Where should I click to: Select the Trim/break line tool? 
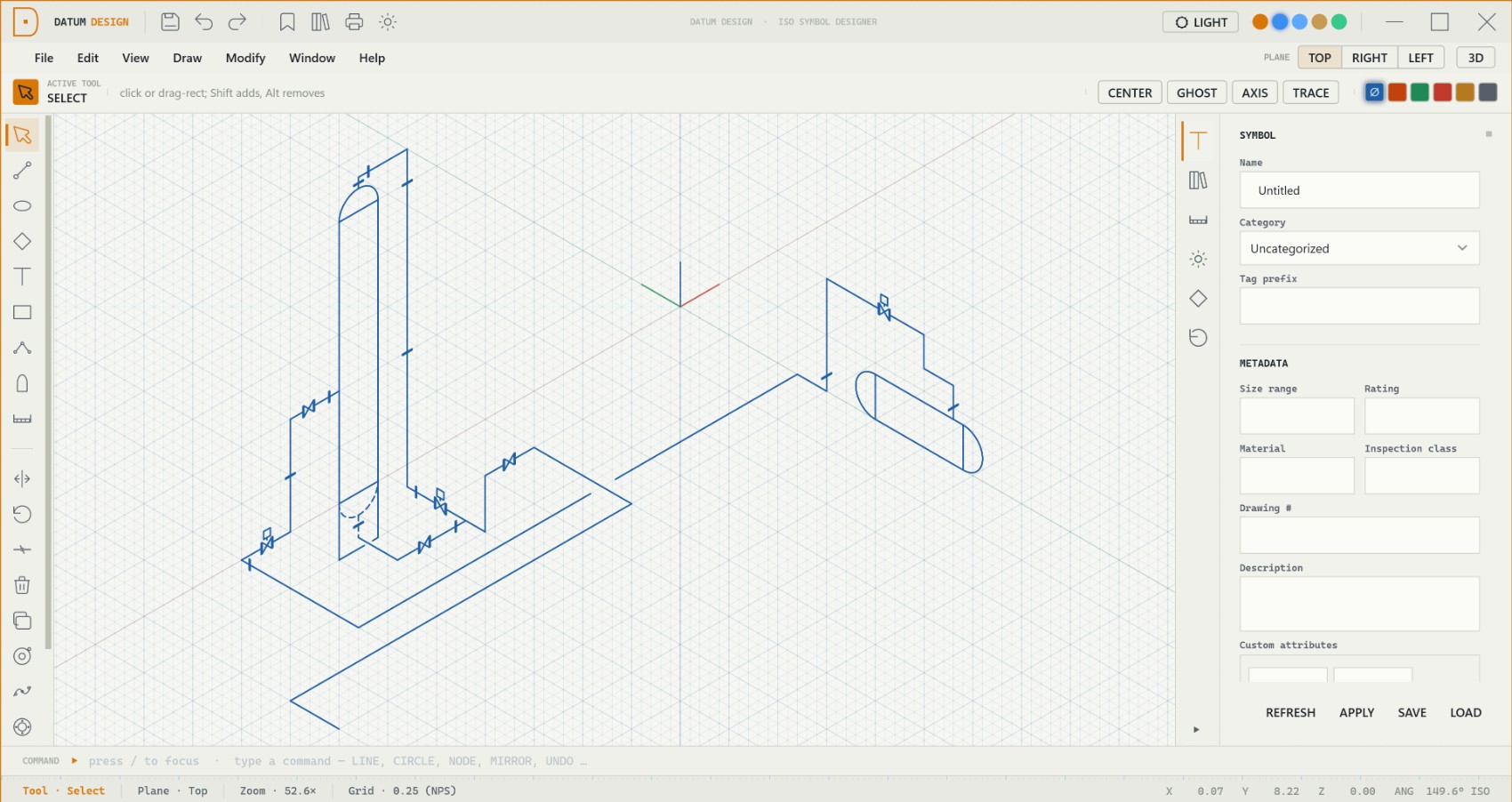[22, 550]
